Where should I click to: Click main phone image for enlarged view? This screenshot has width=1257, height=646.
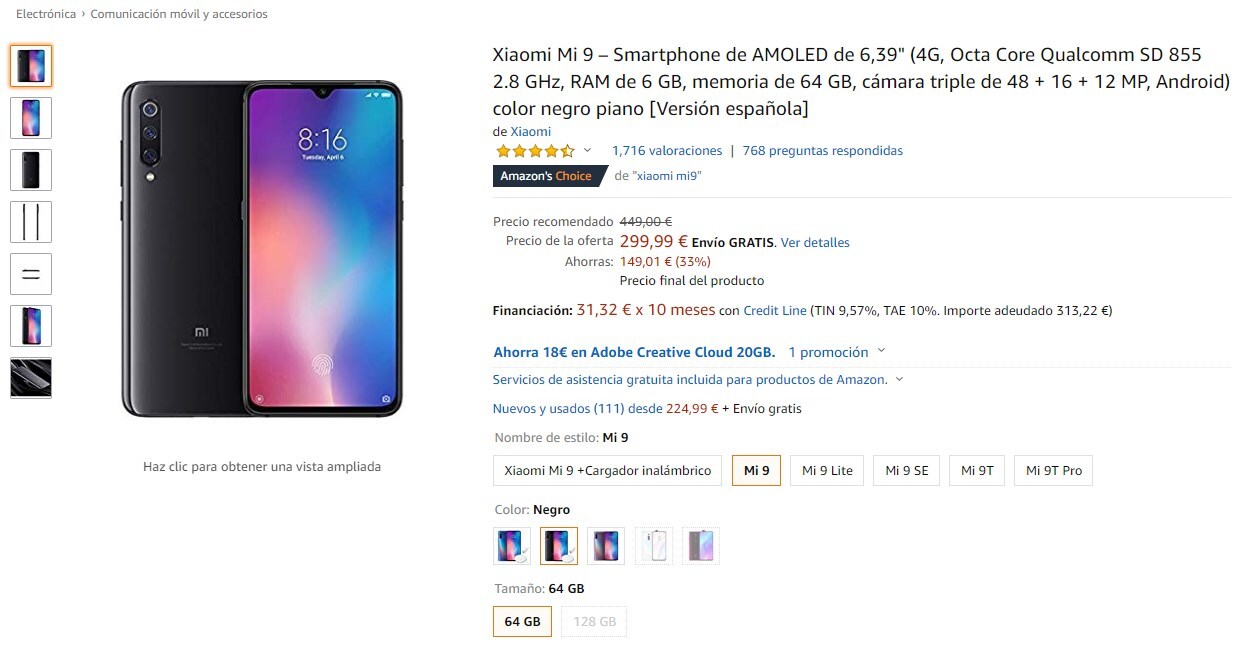(x=262, y=249)
